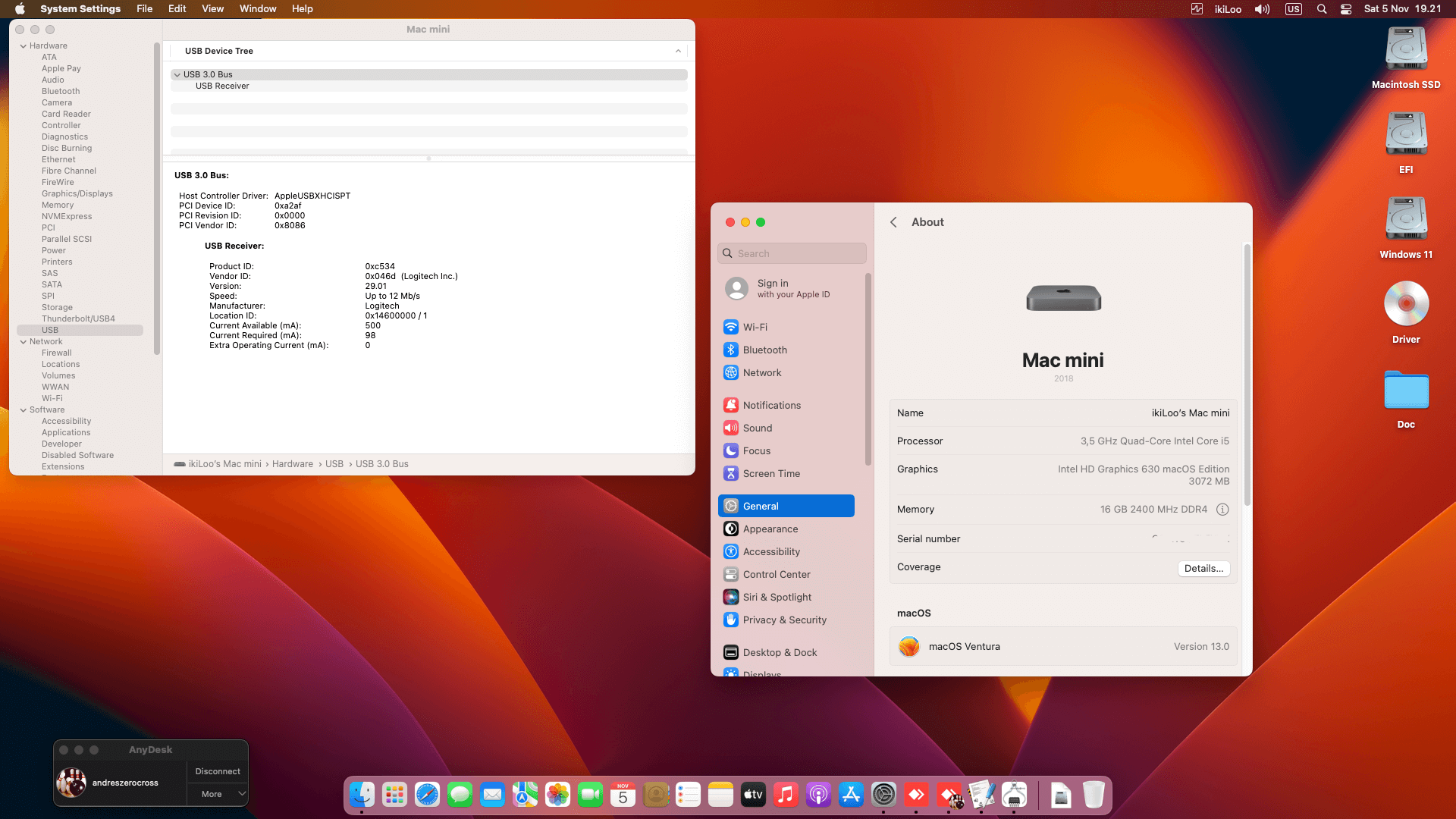The height and width of the screenshot is (819, 1456).
Task: Open the File menu
Action: (144, 9)
